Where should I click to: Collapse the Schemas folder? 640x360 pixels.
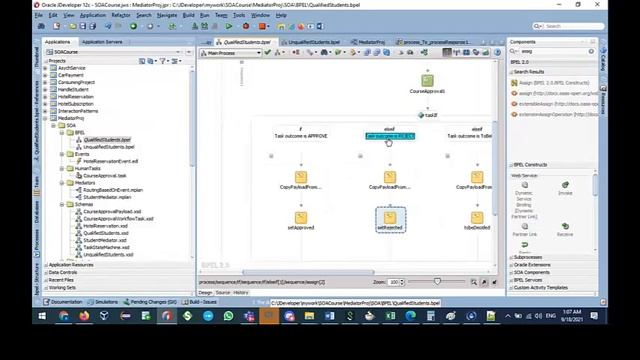[x=62, y=204]
